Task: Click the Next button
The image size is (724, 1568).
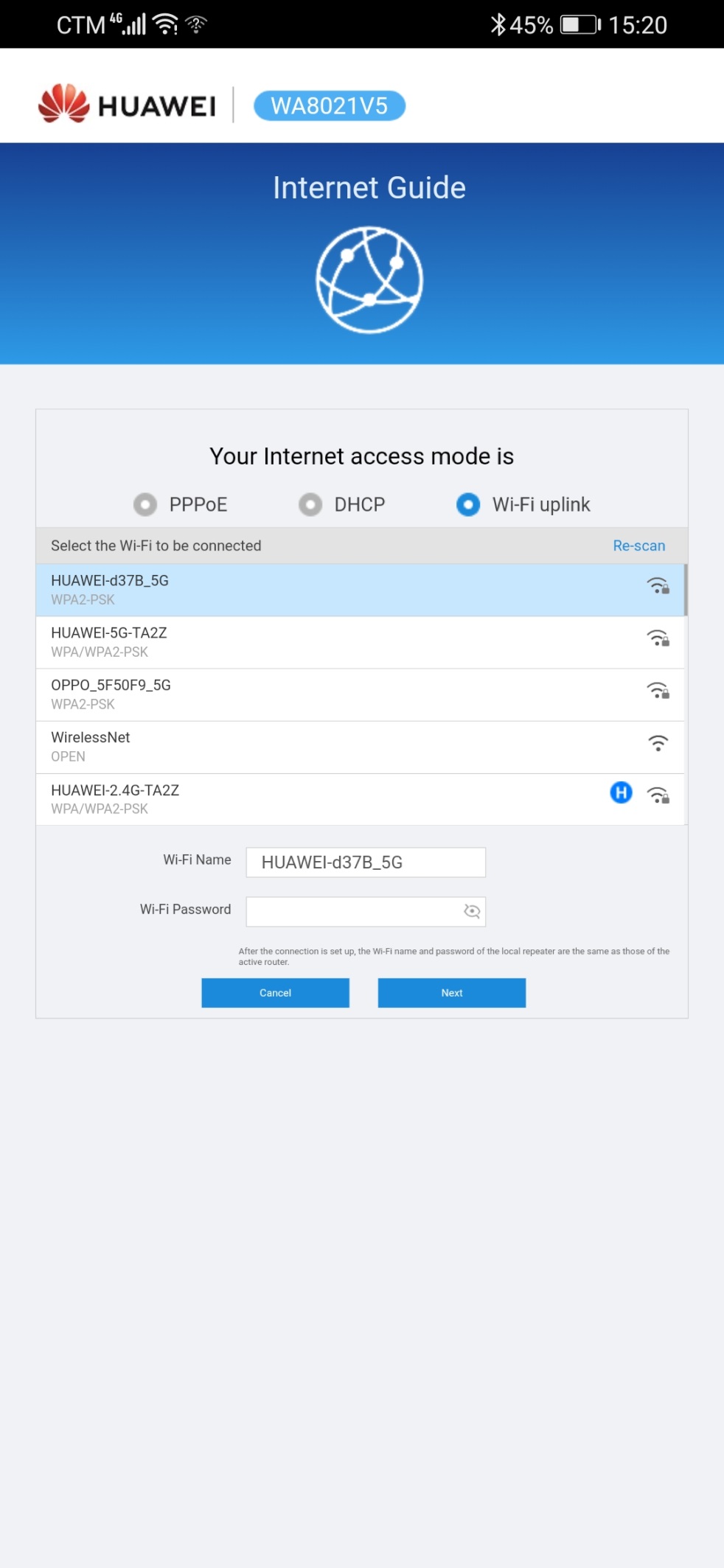Action: click(x=452, y=993)
